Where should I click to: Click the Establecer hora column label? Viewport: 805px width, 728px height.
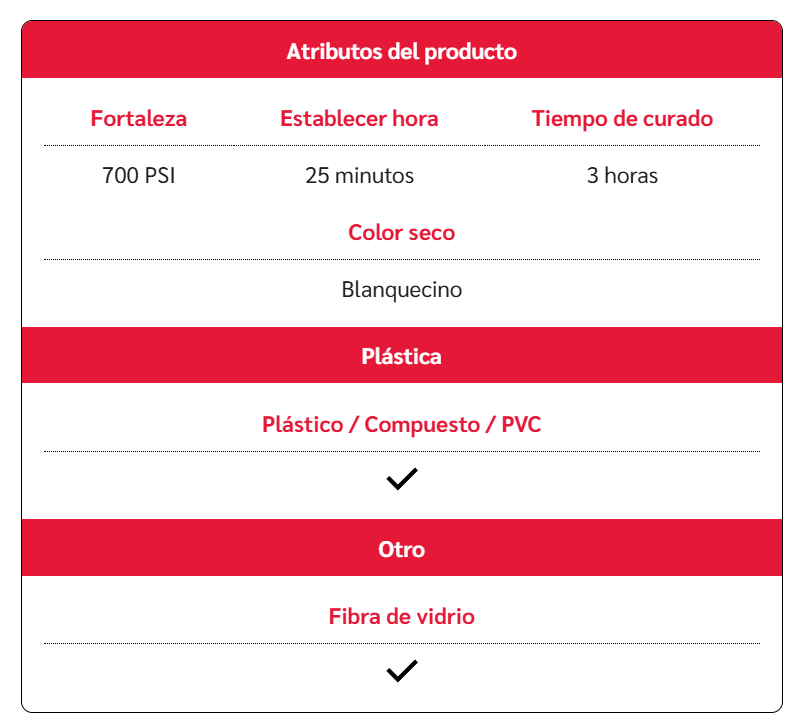[359, 118]
